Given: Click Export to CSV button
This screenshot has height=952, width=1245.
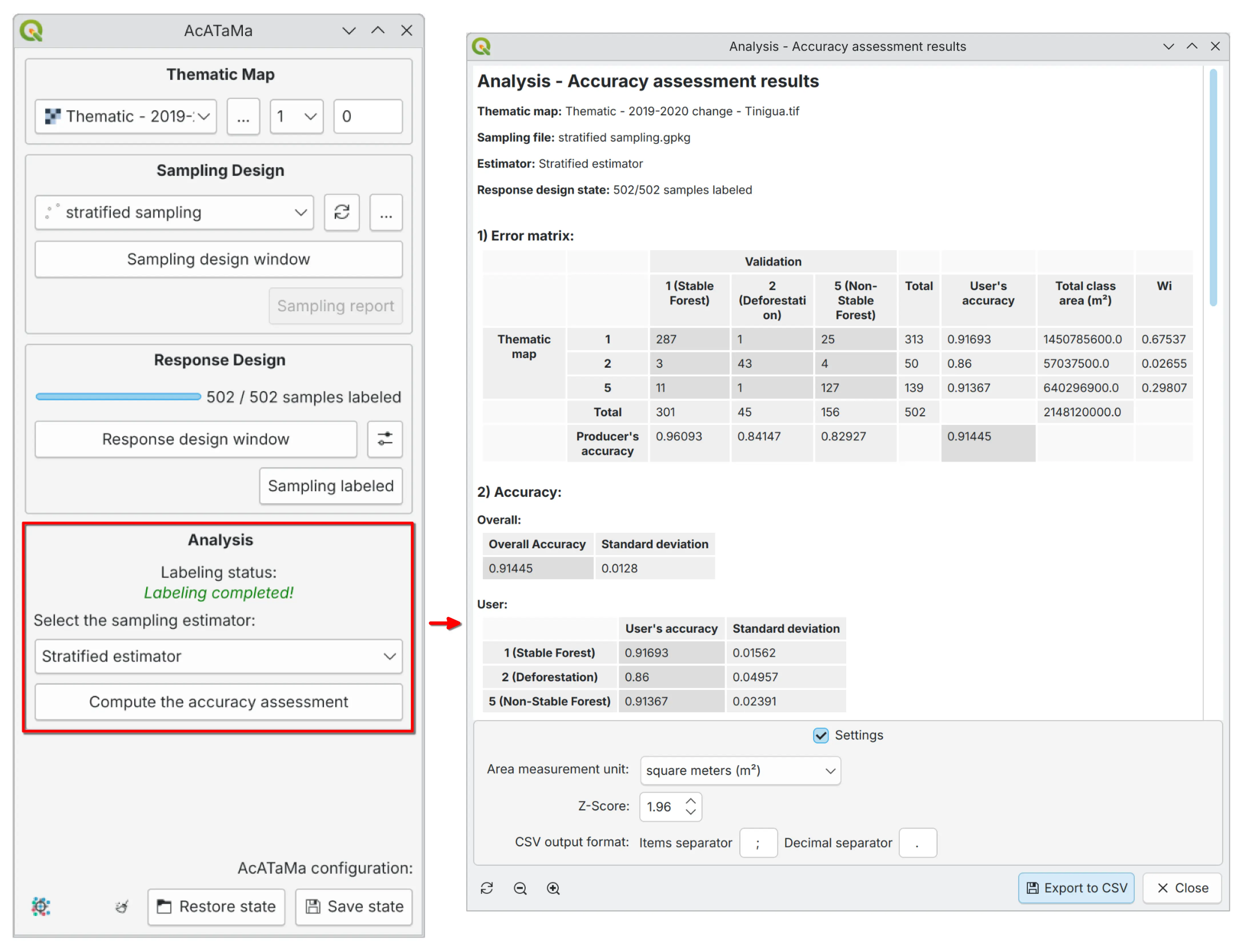Looking at the screenshot, I should (x=1076, y=887).
